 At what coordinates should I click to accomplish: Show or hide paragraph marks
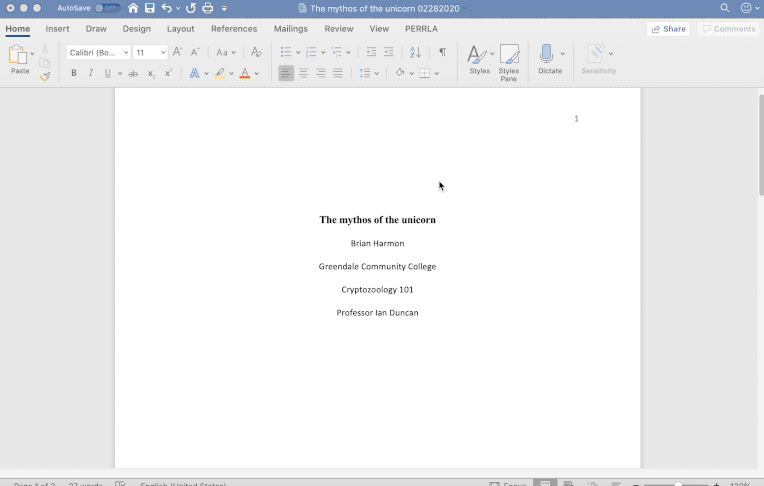point(442,52)
